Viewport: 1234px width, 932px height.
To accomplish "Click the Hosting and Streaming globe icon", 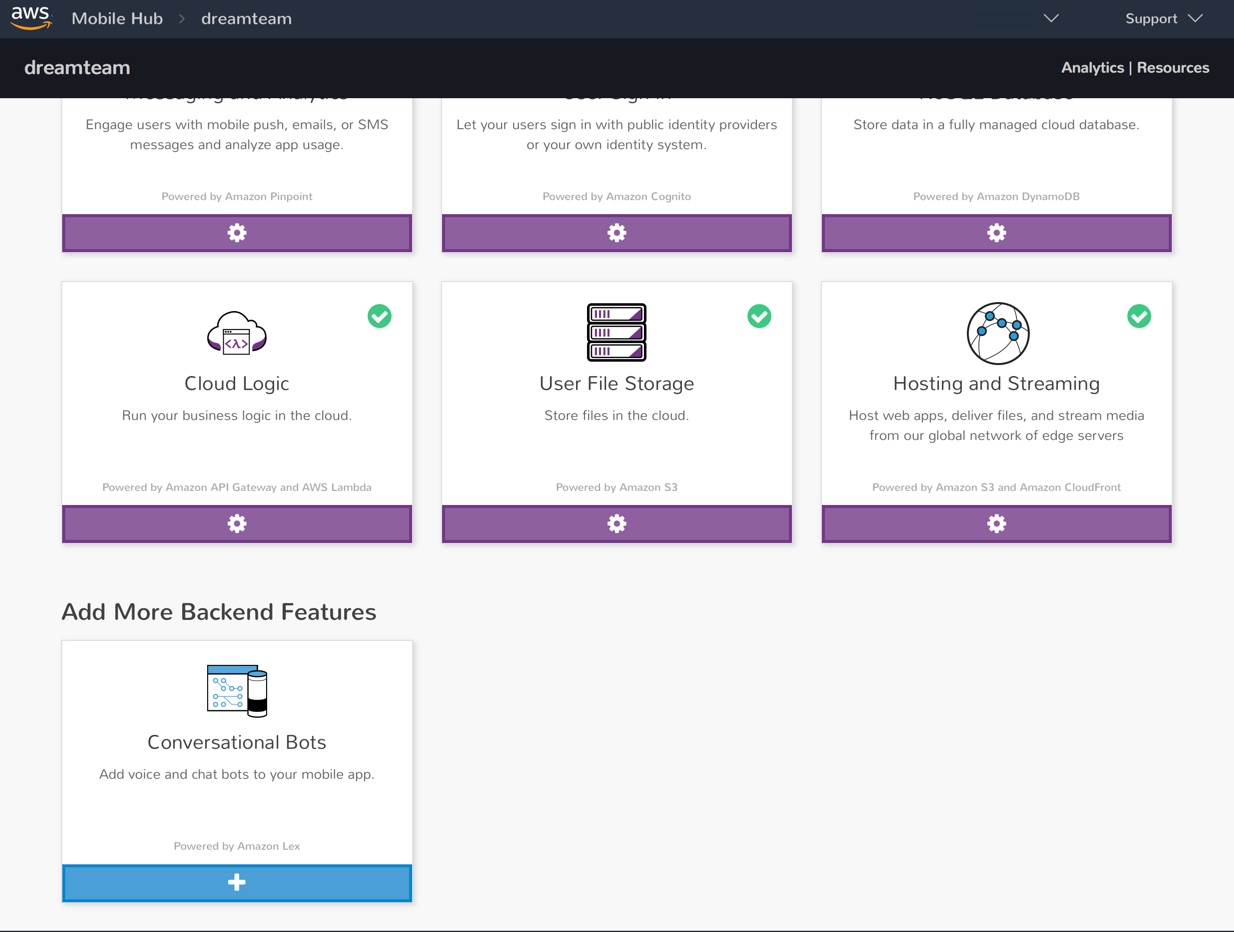I will click(998, 333).
